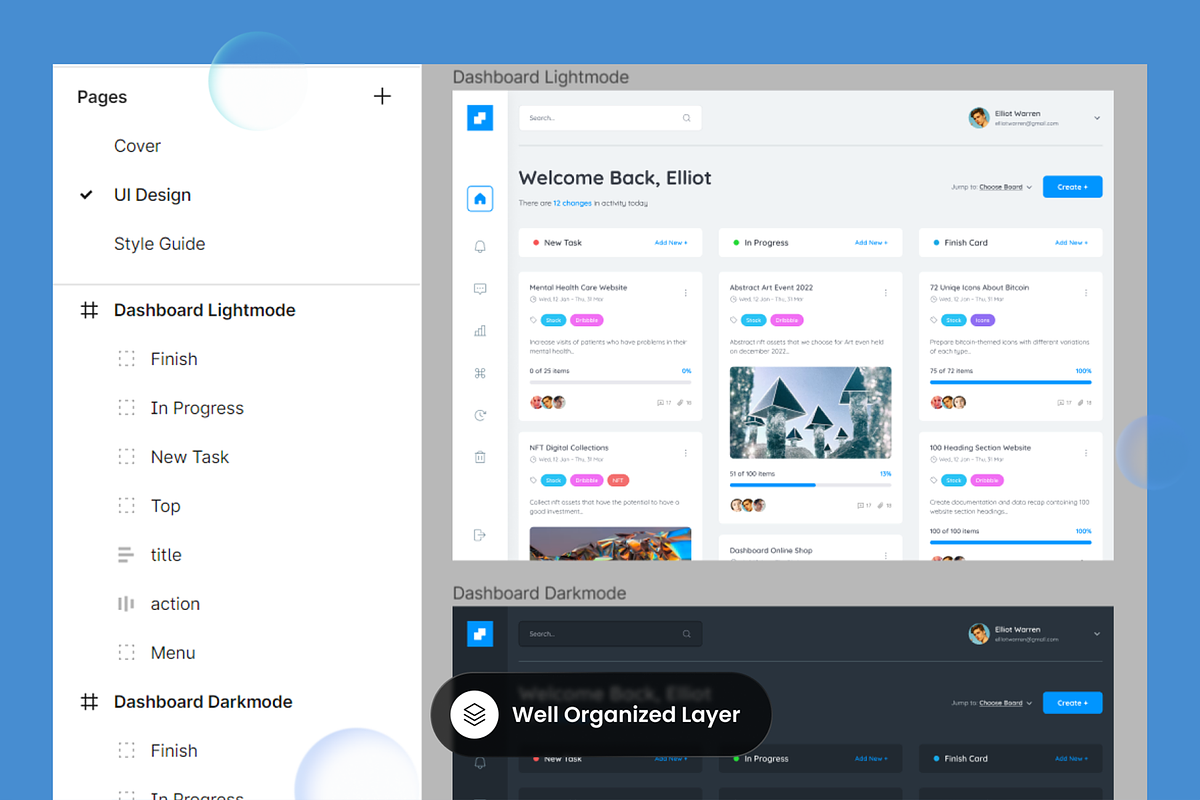1200x800 pixels.
Task: Click Elliot Warren's avatar in Darkmode header
Action: [x=979, y=634]
